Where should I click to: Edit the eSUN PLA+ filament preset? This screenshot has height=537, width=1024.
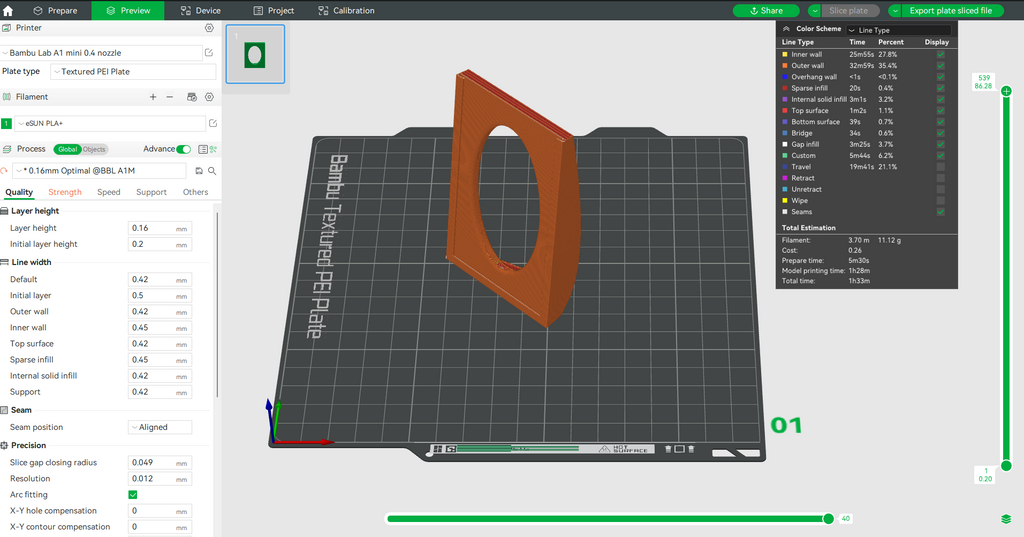coord(212,123)
